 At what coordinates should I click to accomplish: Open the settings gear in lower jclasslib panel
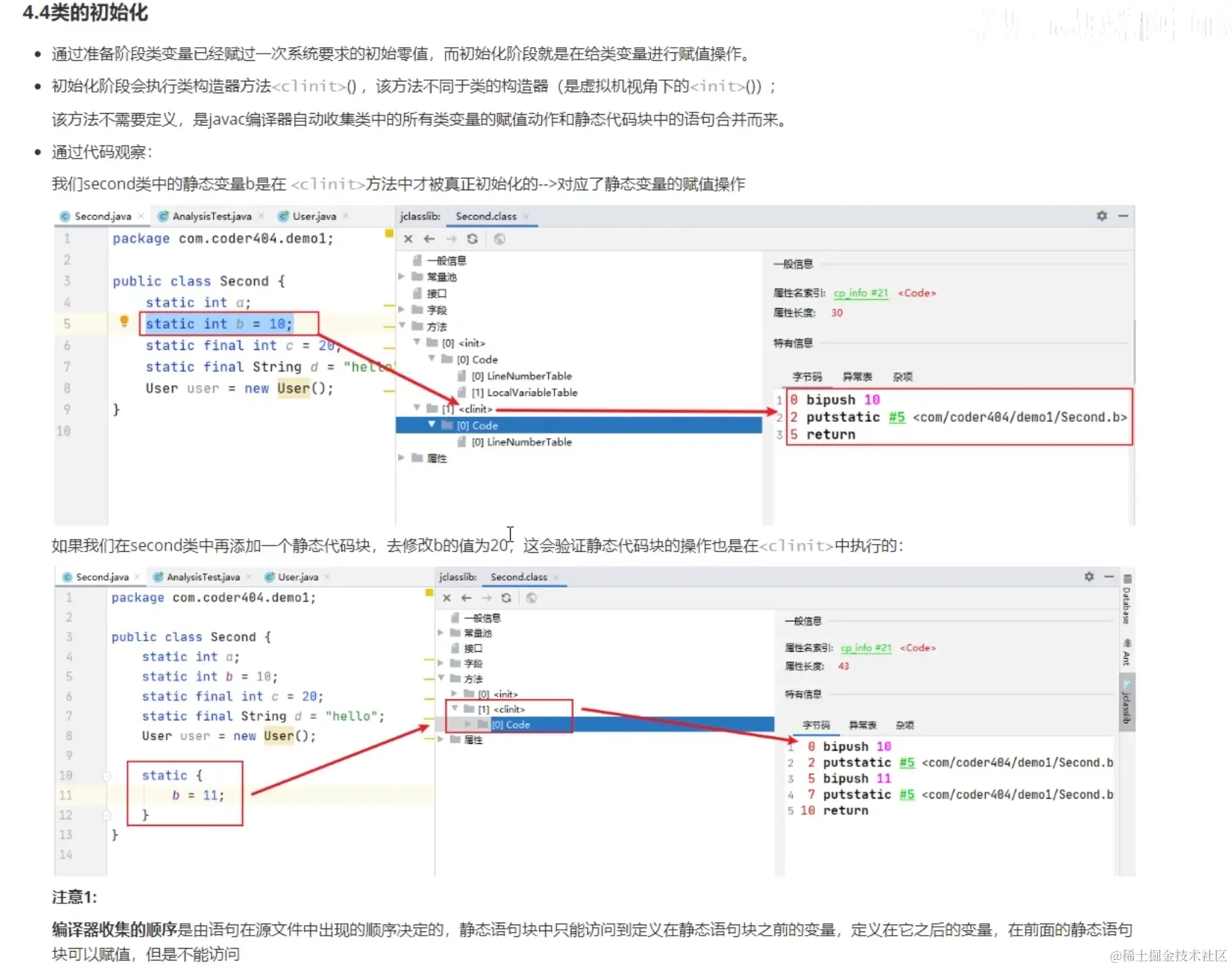coord(1089,577)
